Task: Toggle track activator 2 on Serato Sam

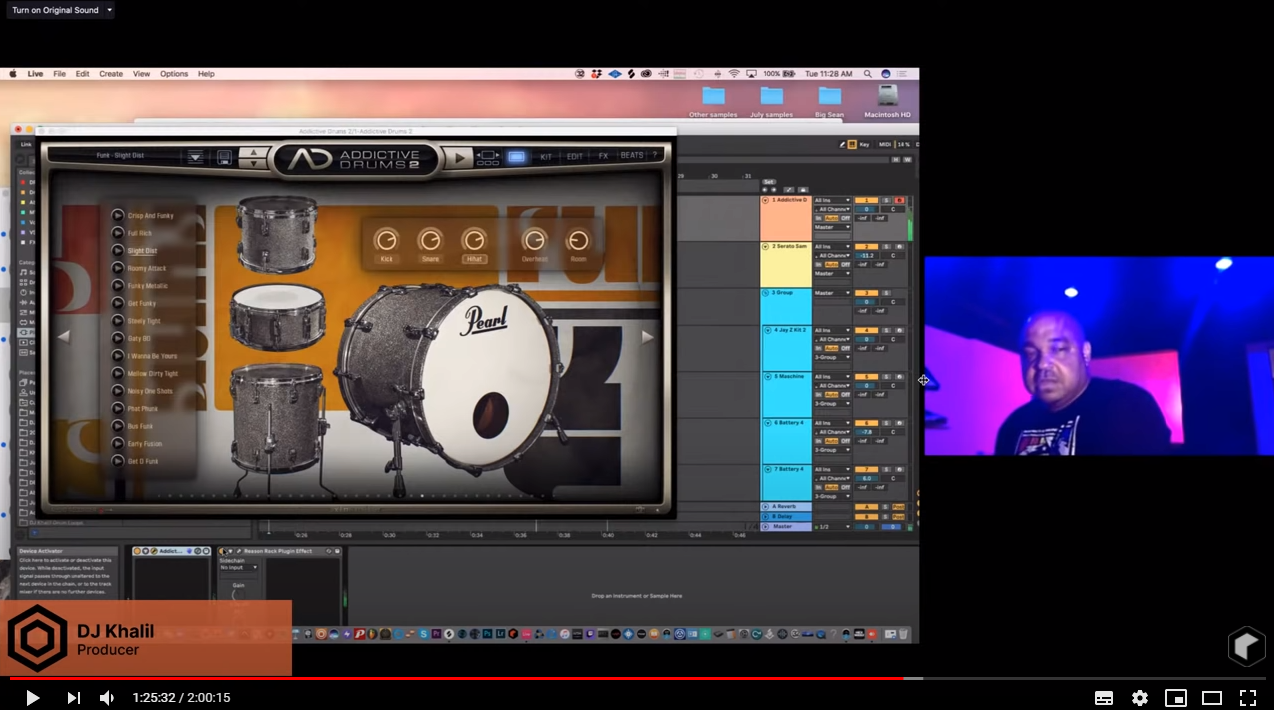Action: click(866, 246)
